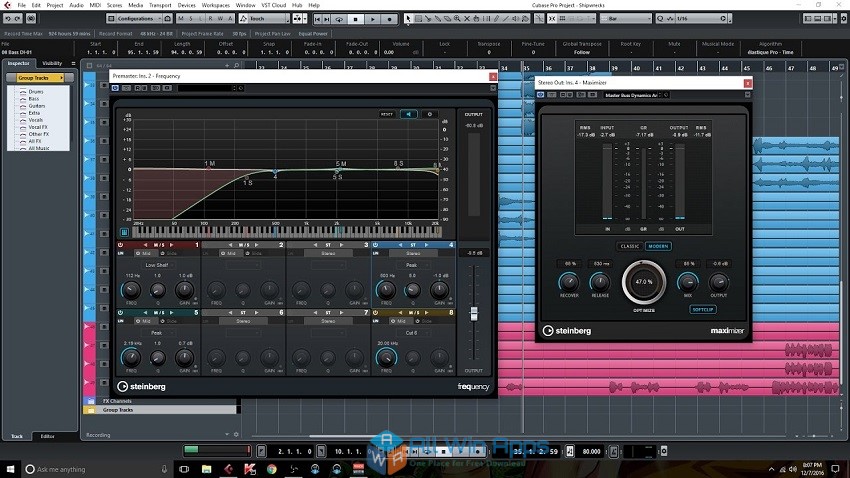Open the Devices menu
The width and height of the screenshot is (850, 478).
pyautogui.click(x=186, y=5)
